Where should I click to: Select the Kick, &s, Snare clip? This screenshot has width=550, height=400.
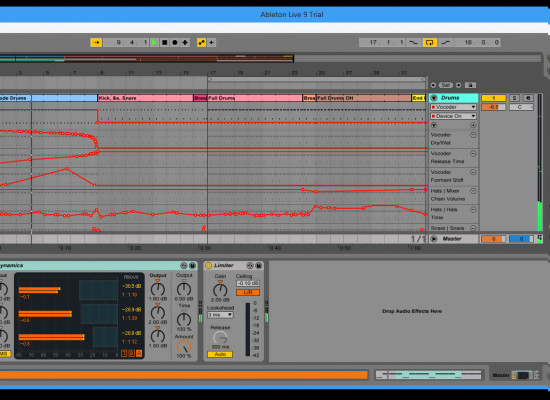click(x=145, y=98)
